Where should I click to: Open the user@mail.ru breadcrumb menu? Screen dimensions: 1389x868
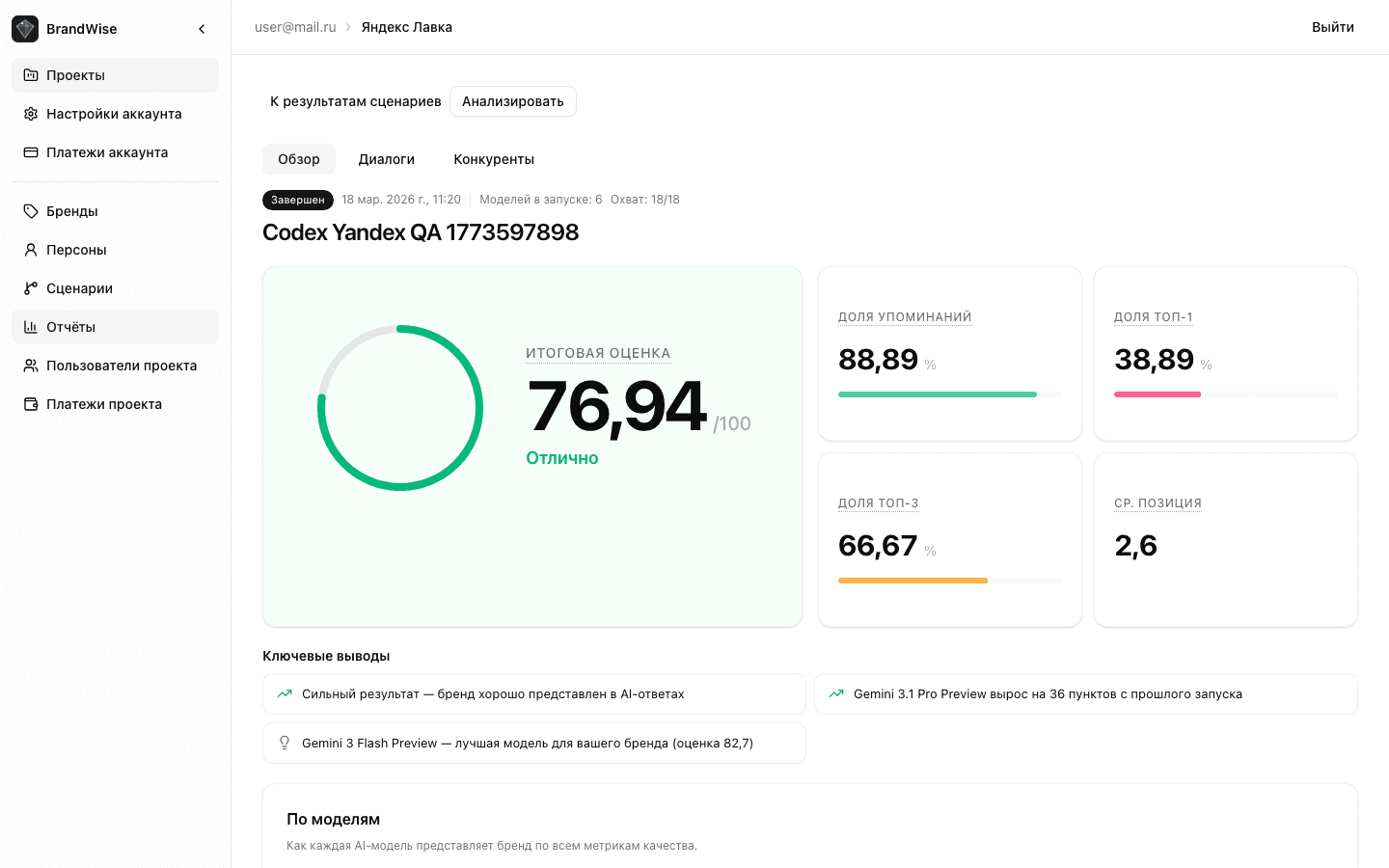(x=294, y=27)
